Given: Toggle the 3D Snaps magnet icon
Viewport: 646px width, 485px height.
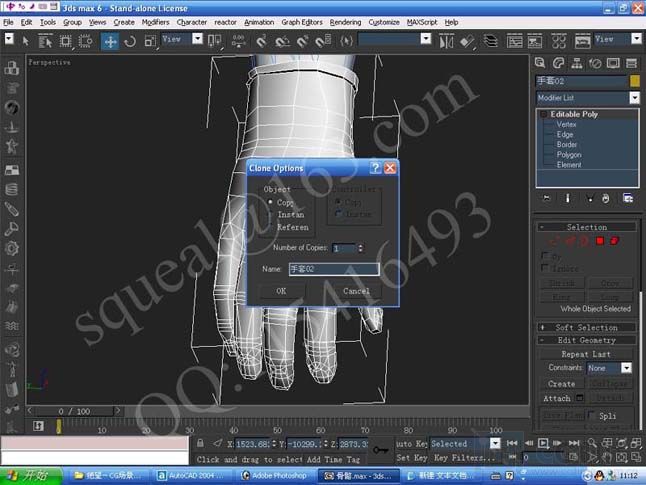Looking at the screenshot, I should (261, 41).
